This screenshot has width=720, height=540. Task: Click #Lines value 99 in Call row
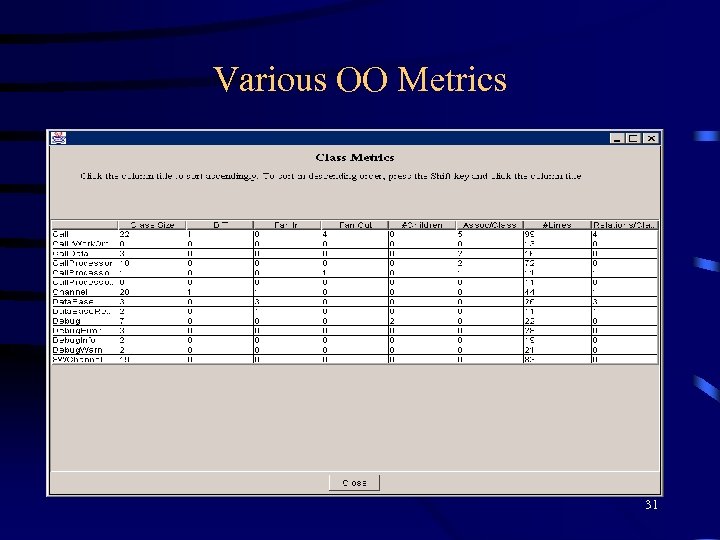529,234
